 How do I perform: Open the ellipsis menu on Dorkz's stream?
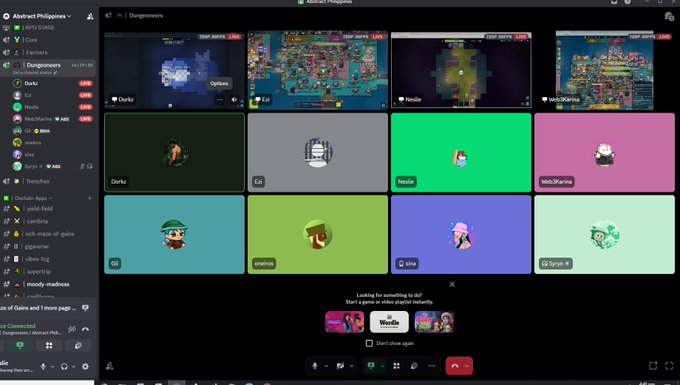click(x=219, y=100)
